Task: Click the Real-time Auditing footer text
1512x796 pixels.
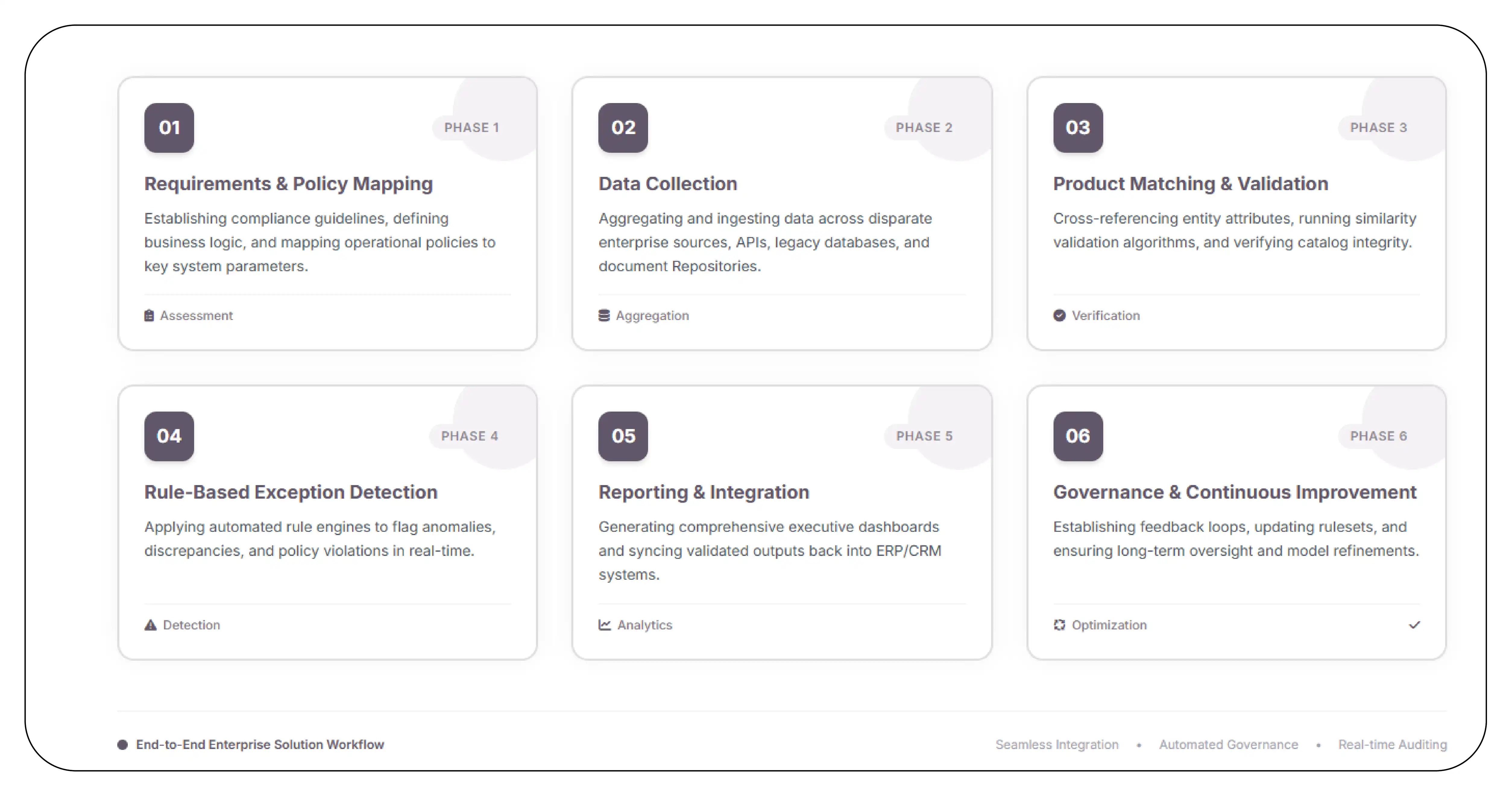Action: point(1393,745)
